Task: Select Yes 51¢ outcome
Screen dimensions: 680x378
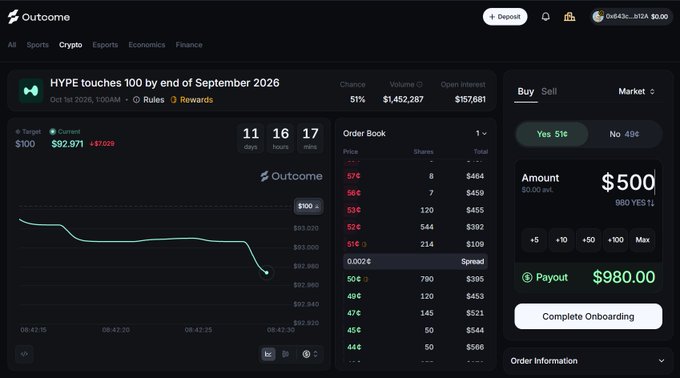Action: coord(552,134)
